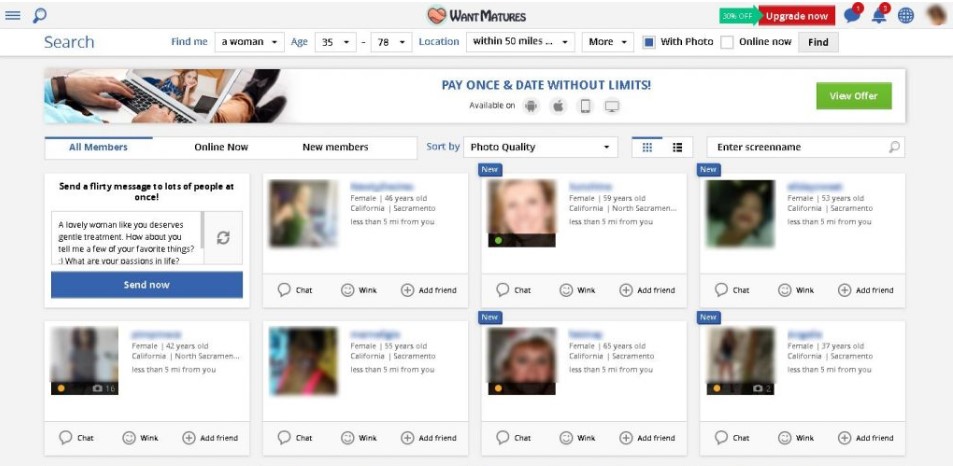Click the Apple availability icon
Viewport: 953px width, 466px height.
click(x=558, y=106)
